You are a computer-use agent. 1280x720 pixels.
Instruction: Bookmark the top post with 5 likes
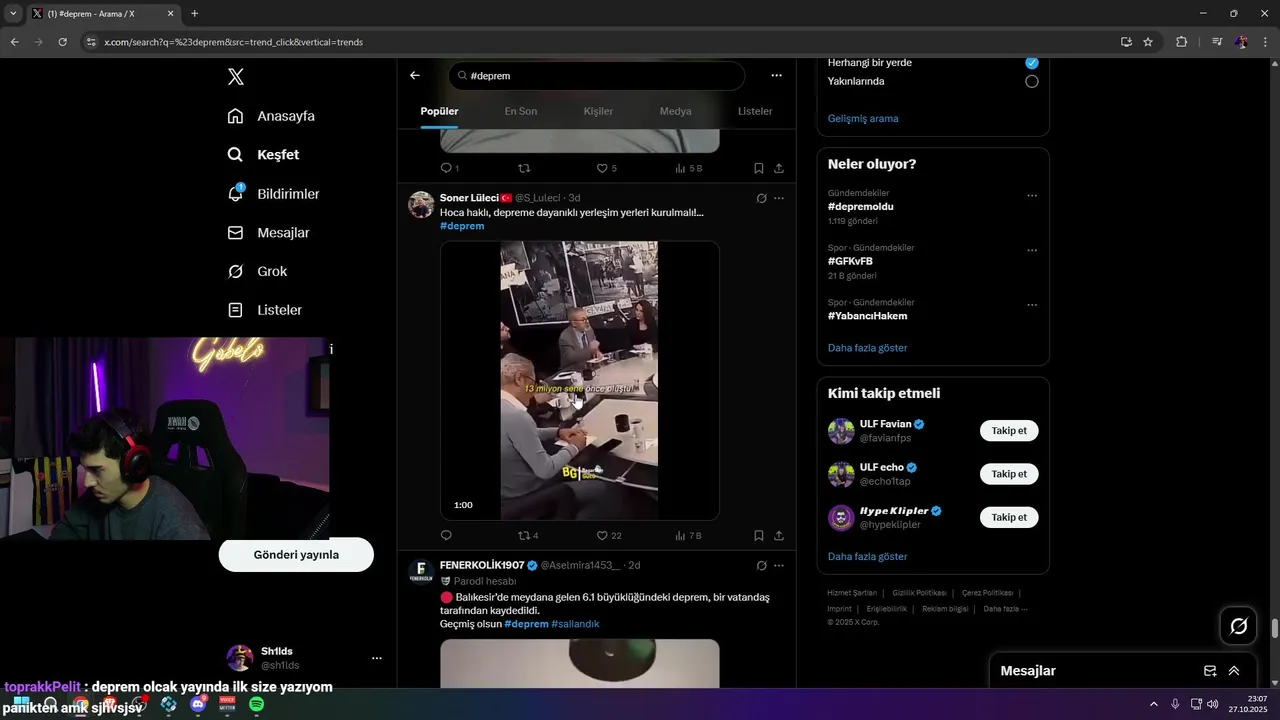click(x=759, y=168)
